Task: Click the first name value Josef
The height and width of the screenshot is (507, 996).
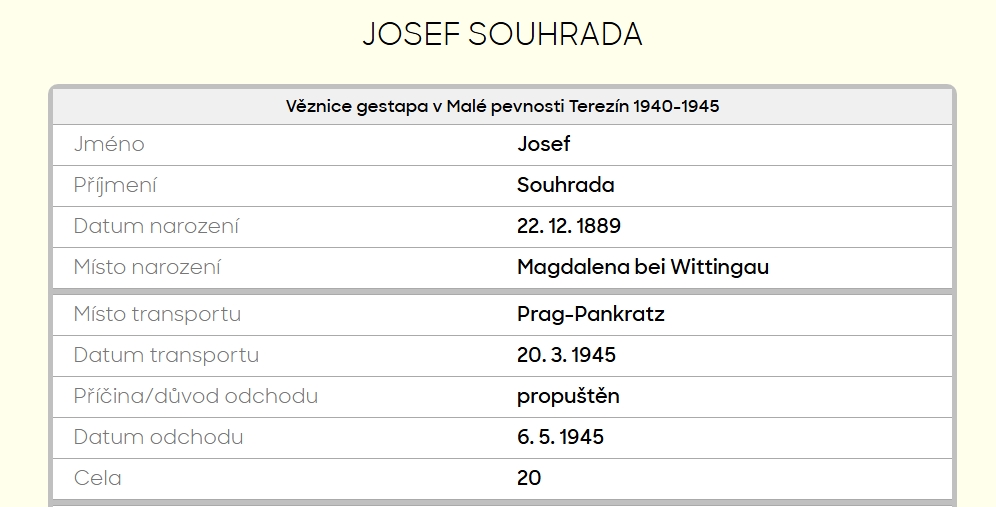Action: (543, 144)
